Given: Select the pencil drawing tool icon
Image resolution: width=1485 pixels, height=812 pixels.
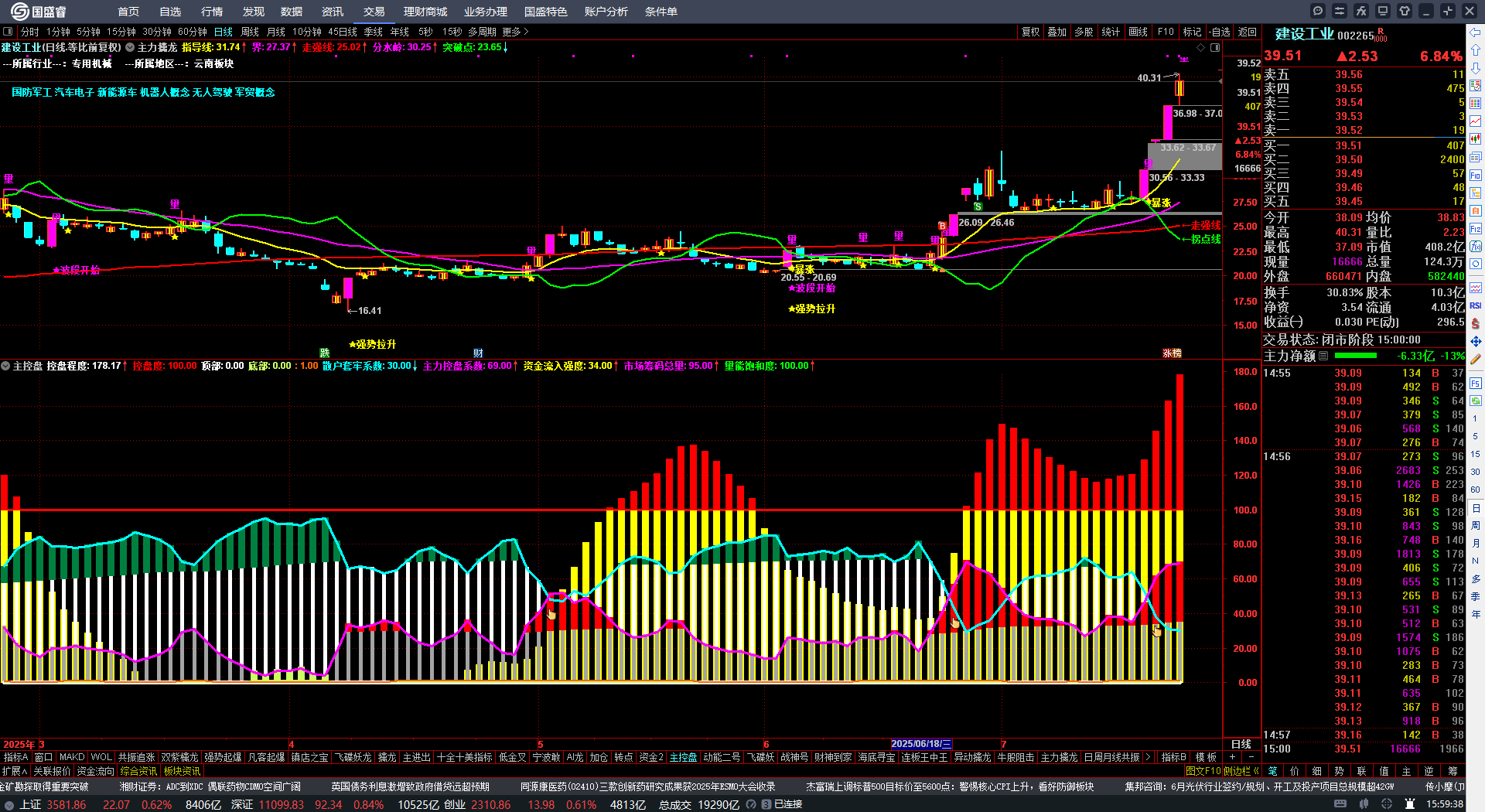Looking at the screenshot, I should coord(1476,359).
